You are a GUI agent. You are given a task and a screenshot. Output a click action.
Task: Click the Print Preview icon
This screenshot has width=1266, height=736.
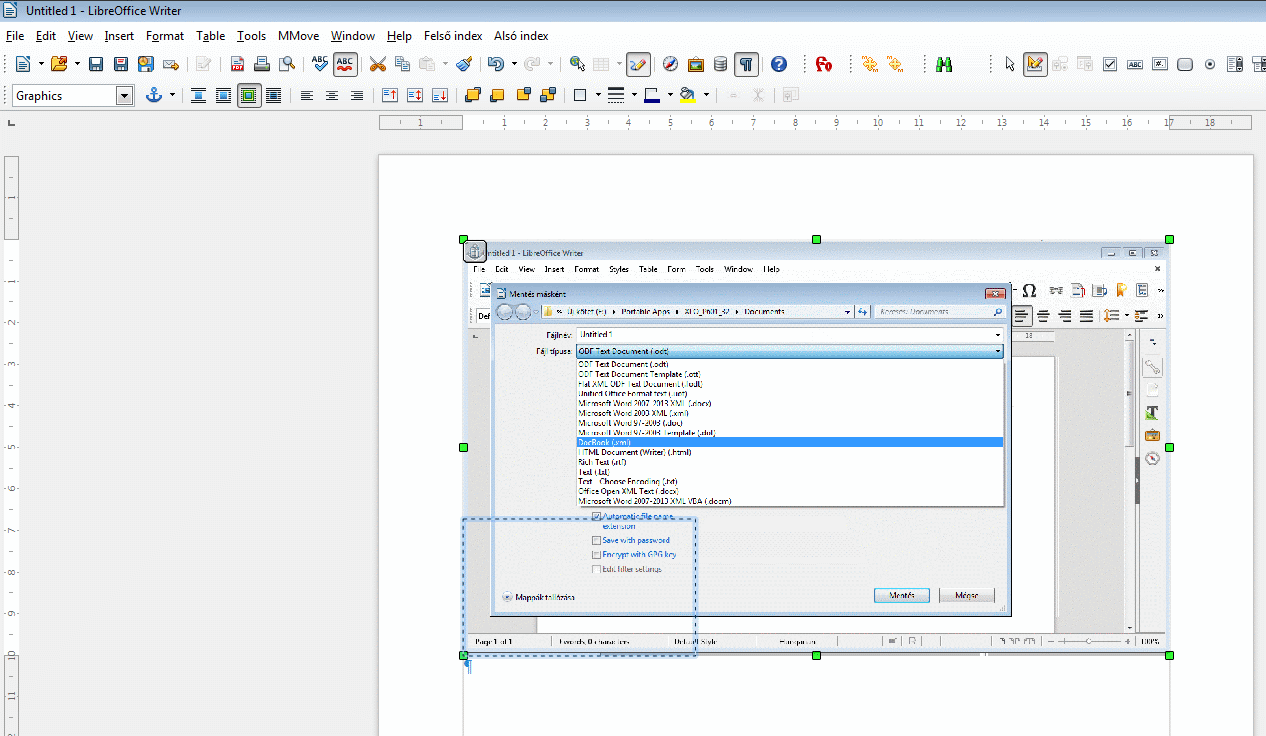[x=287, y=64]
